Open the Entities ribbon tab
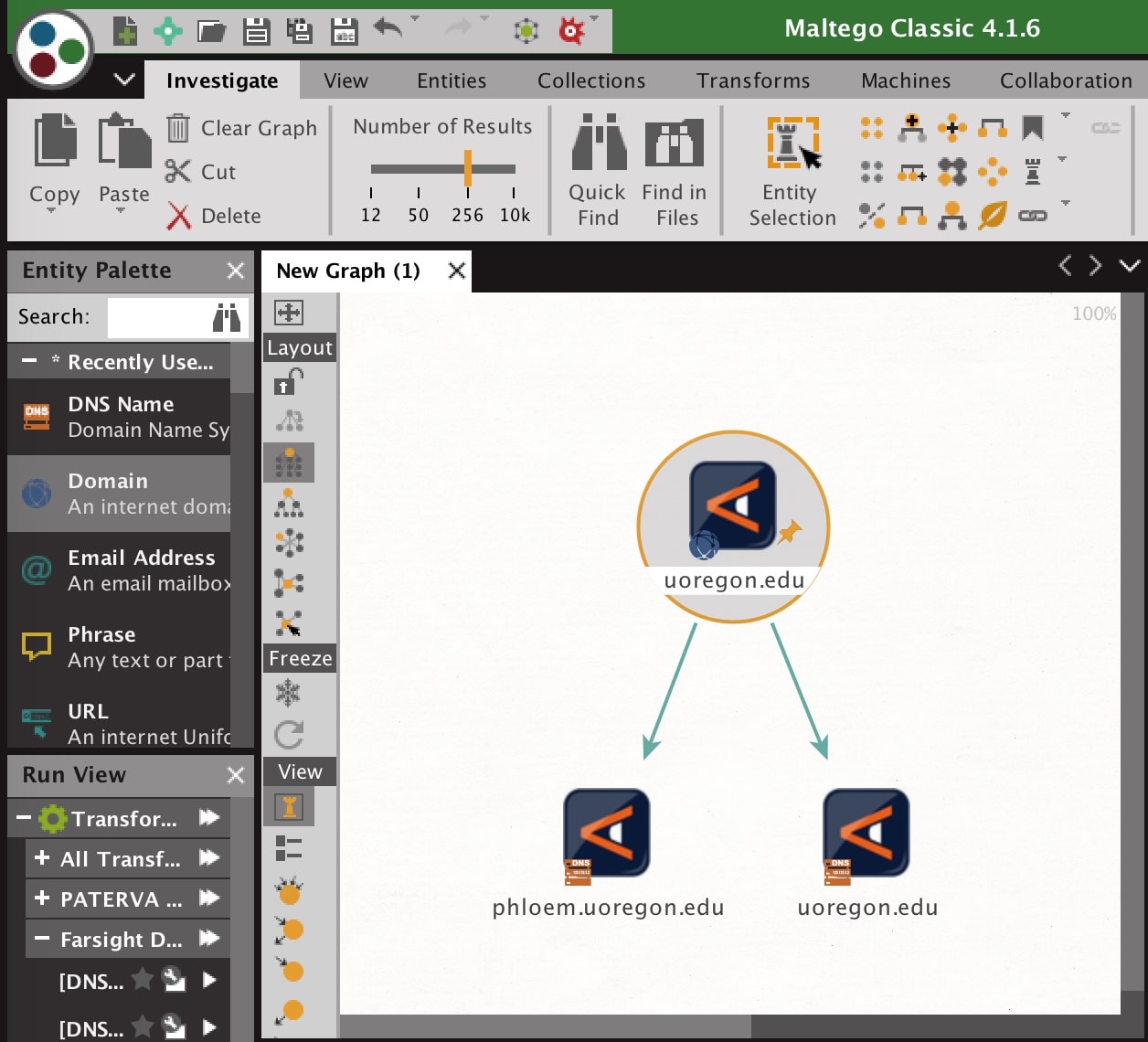 [x=452, y=80]
